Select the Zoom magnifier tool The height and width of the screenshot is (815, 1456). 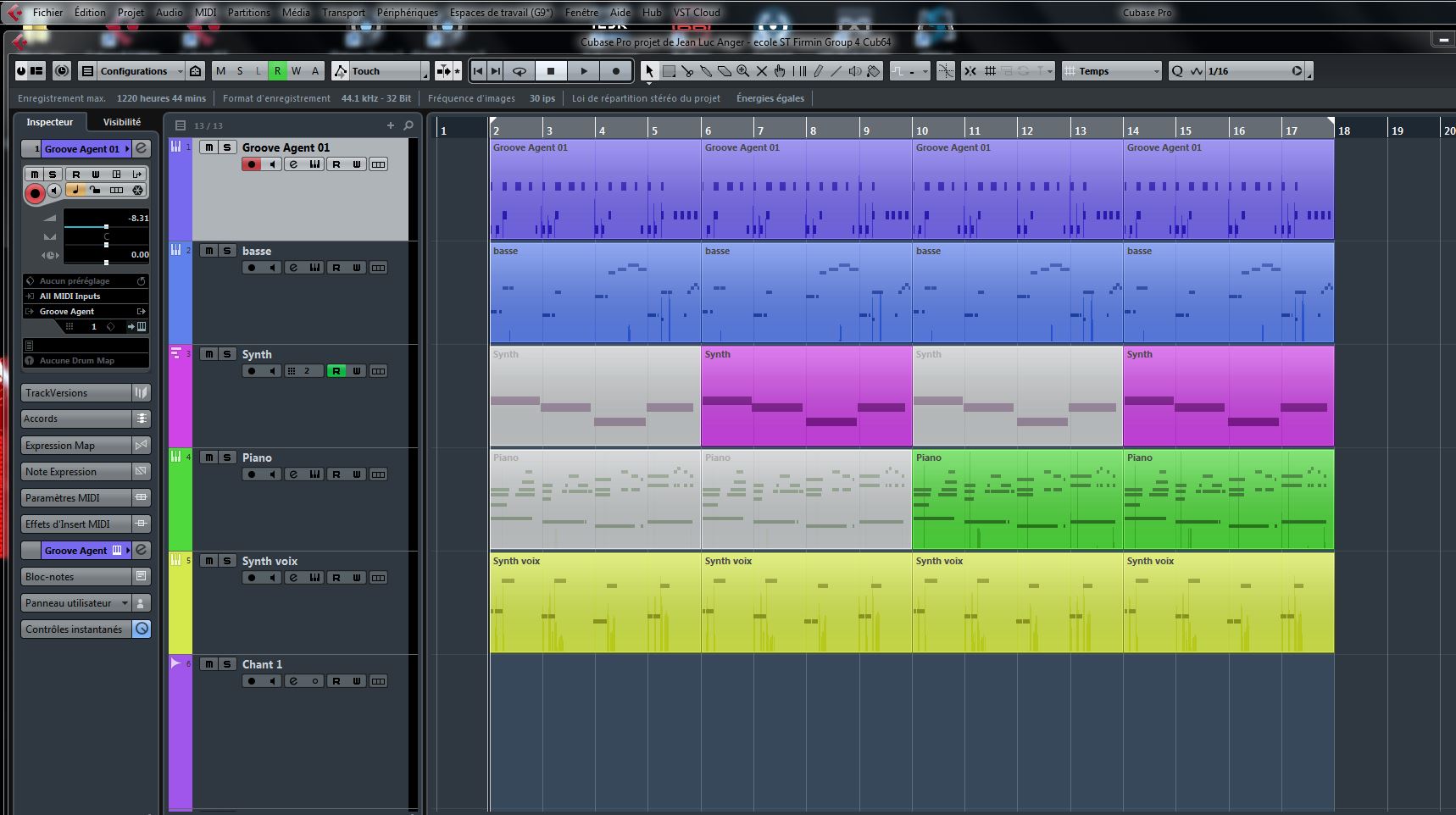coord(743,71)
